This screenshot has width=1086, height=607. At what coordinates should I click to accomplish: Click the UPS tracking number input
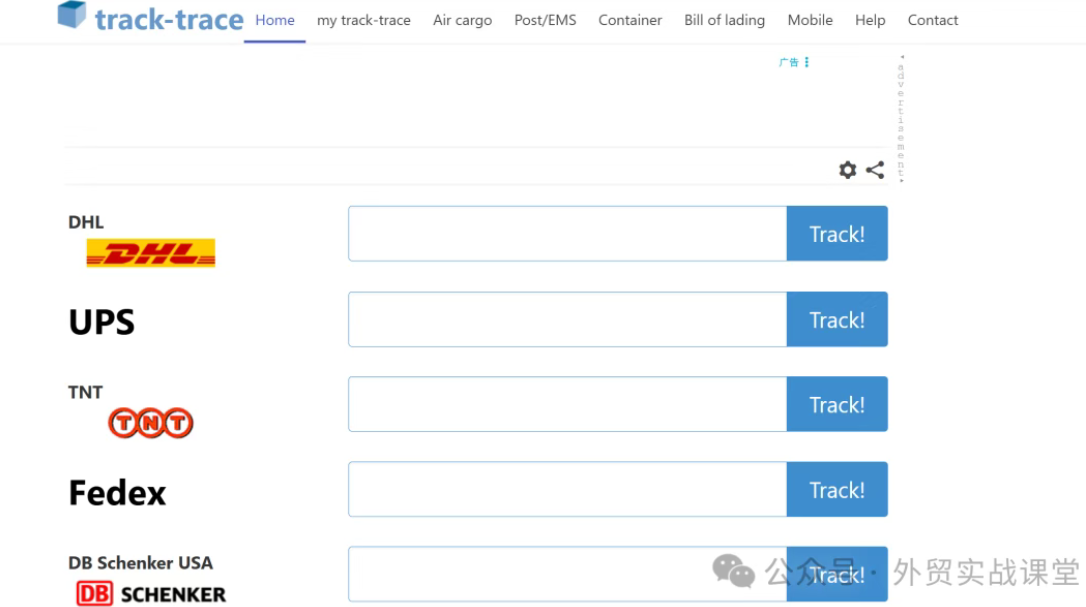click(567, 320)
